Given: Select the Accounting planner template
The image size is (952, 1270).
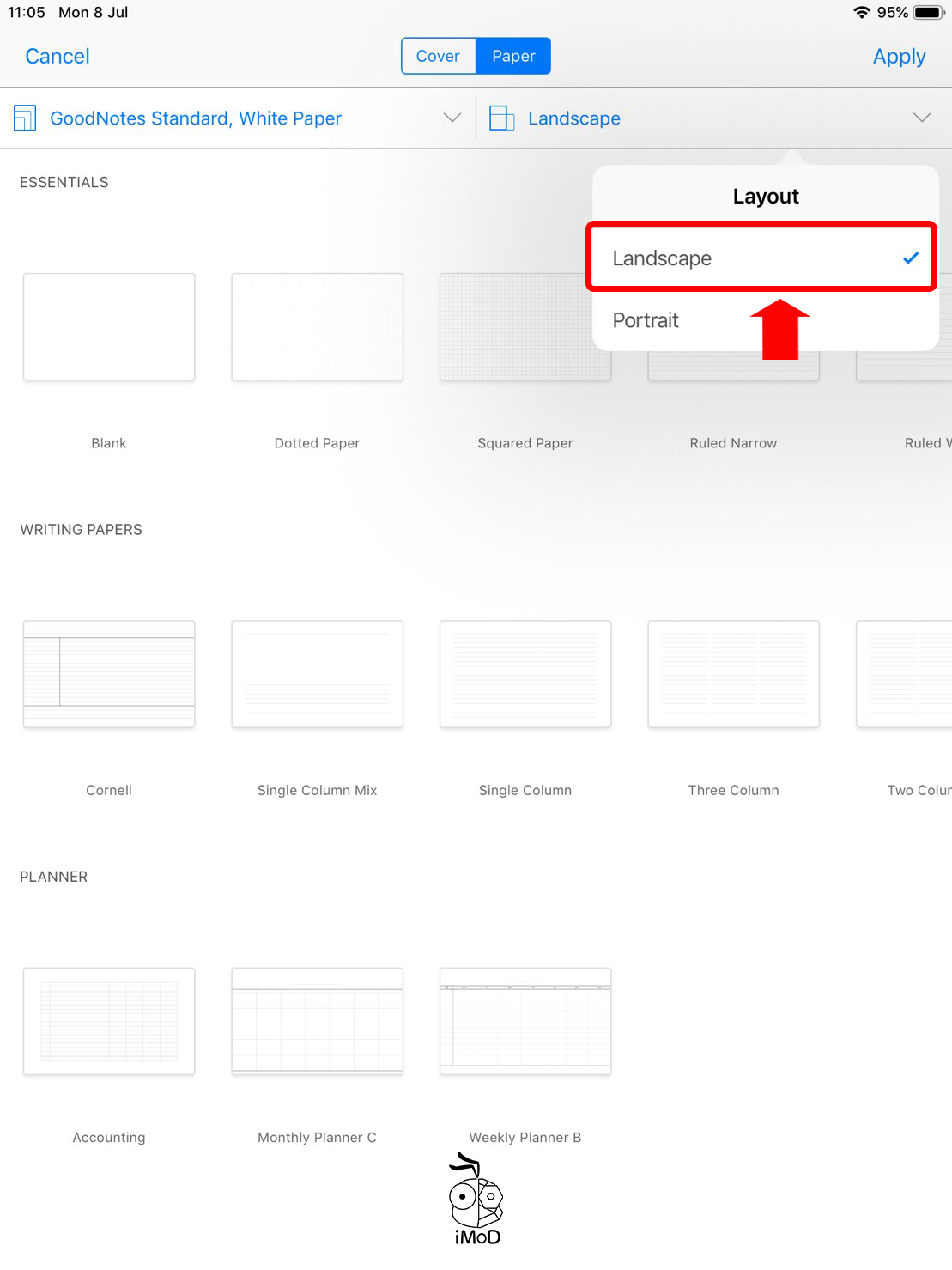Looking at the screenshot, I should pyautogui.click(x=109, y=1021).
